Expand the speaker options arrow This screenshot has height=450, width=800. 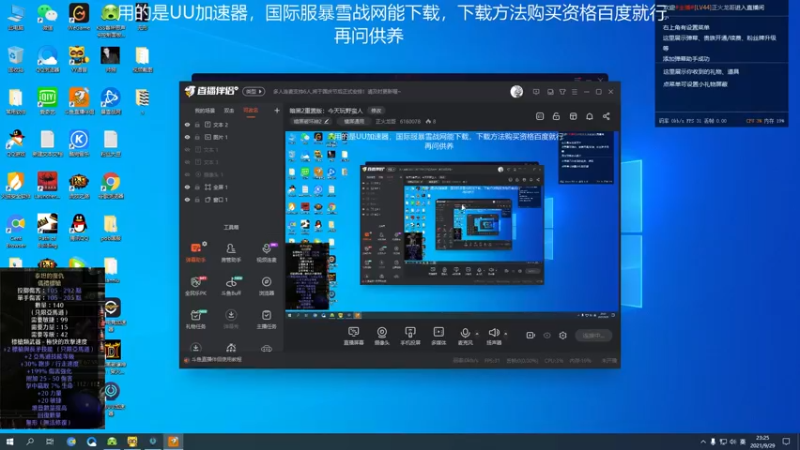(506, 334)
